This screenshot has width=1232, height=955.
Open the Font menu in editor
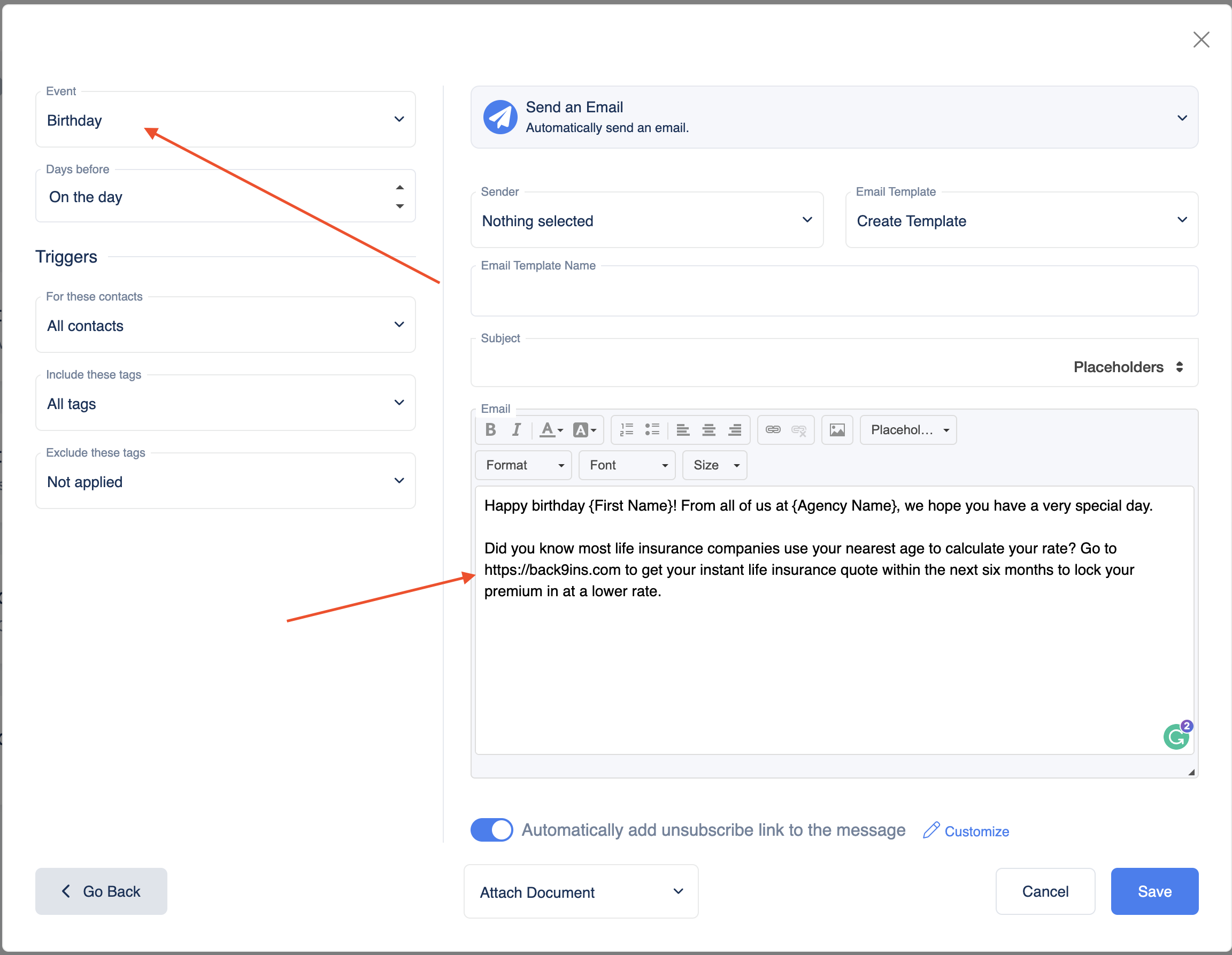tap(627, 465)
